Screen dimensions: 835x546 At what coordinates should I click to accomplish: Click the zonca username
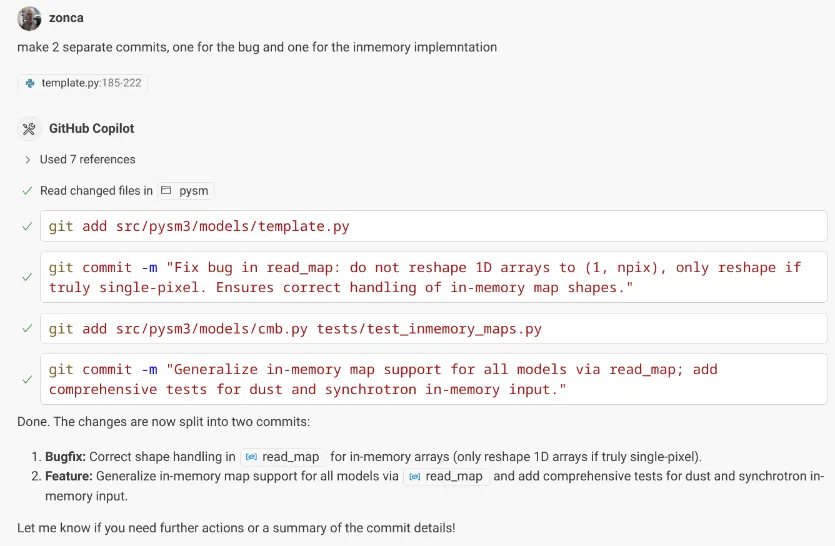pyautogui.click(x=66, y=18)
